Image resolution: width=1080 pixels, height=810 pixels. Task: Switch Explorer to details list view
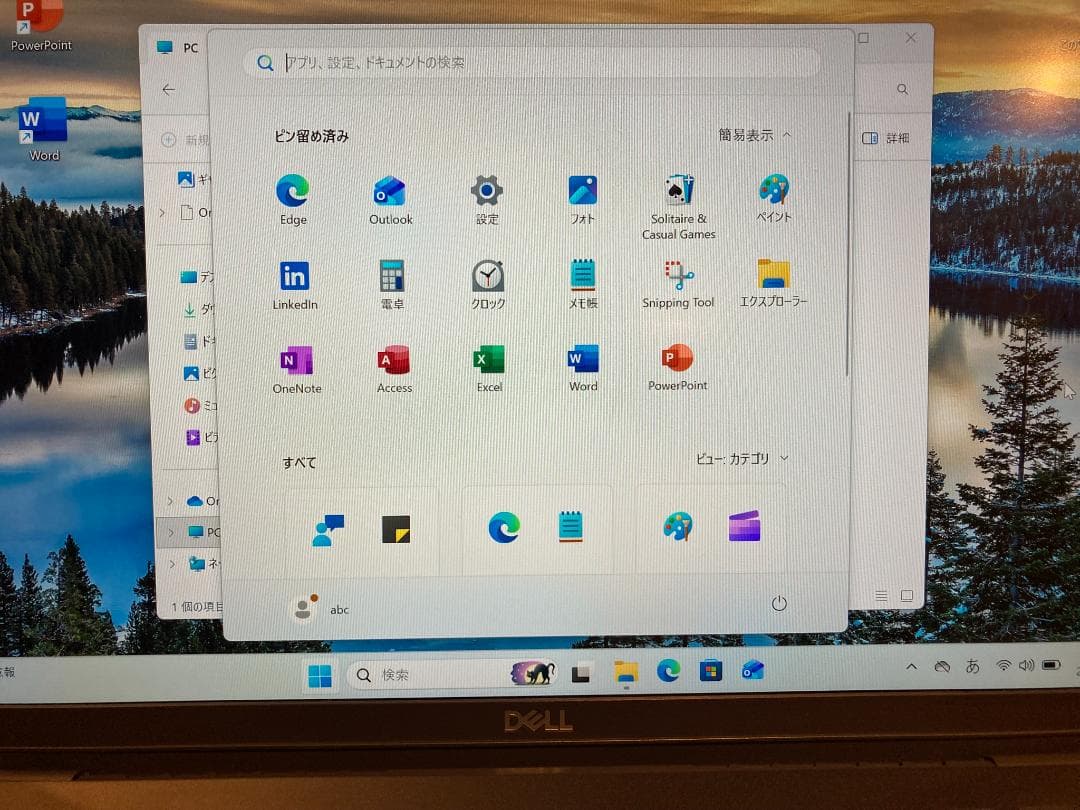(881, 596)
